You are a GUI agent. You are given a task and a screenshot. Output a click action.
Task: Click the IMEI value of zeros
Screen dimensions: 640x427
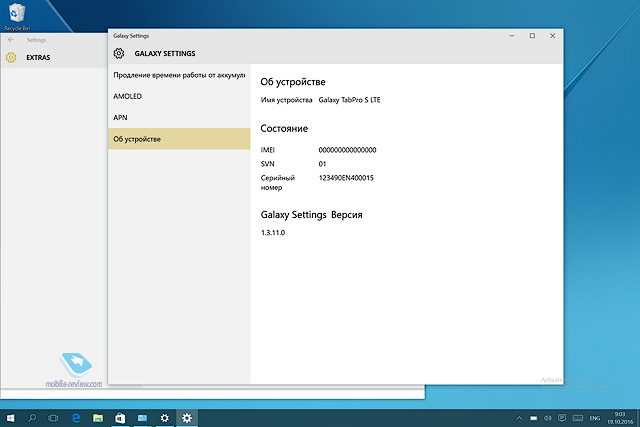pos(347,150)
